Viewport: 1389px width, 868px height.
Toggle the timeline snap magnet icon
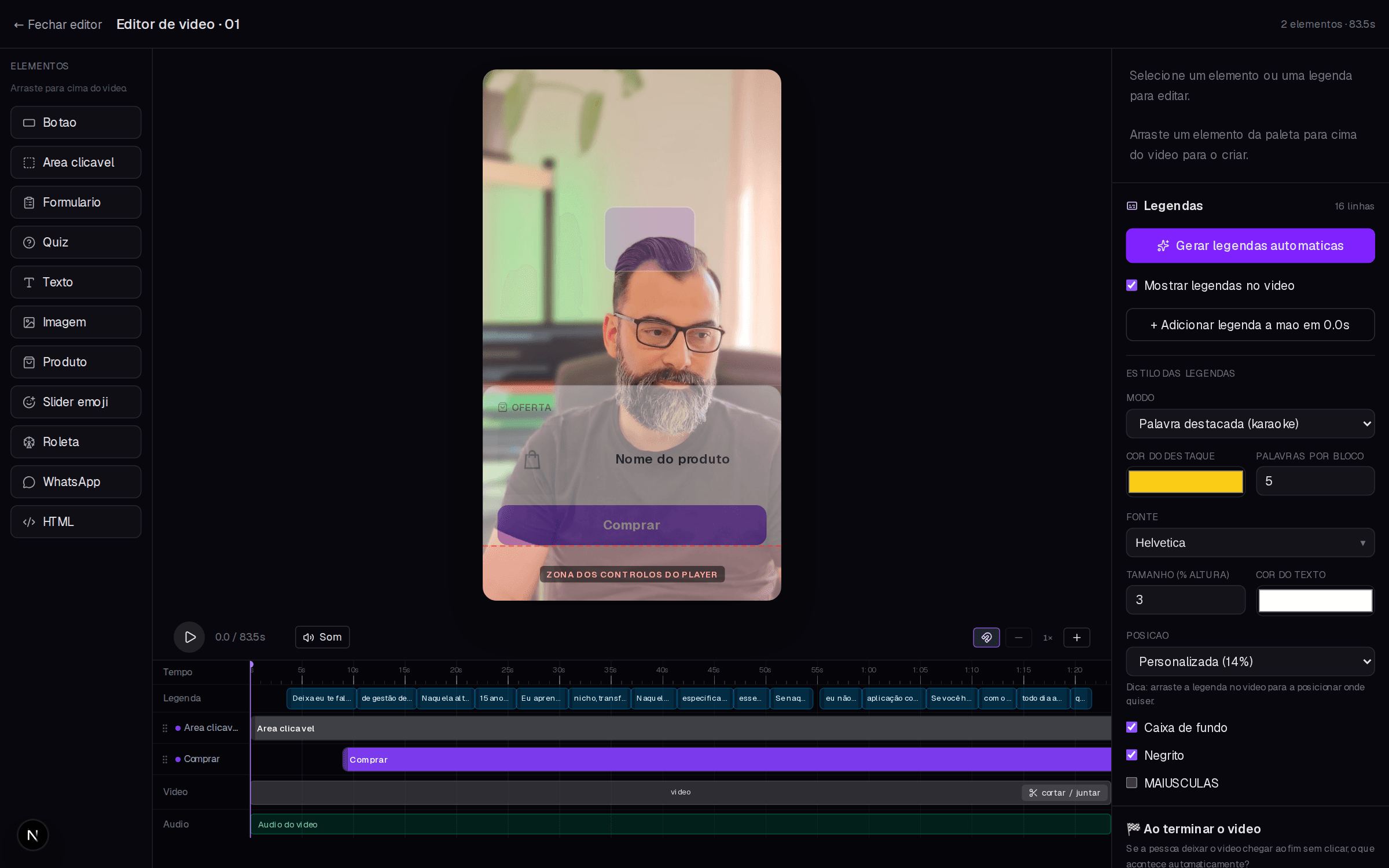(x=986, y=638)
